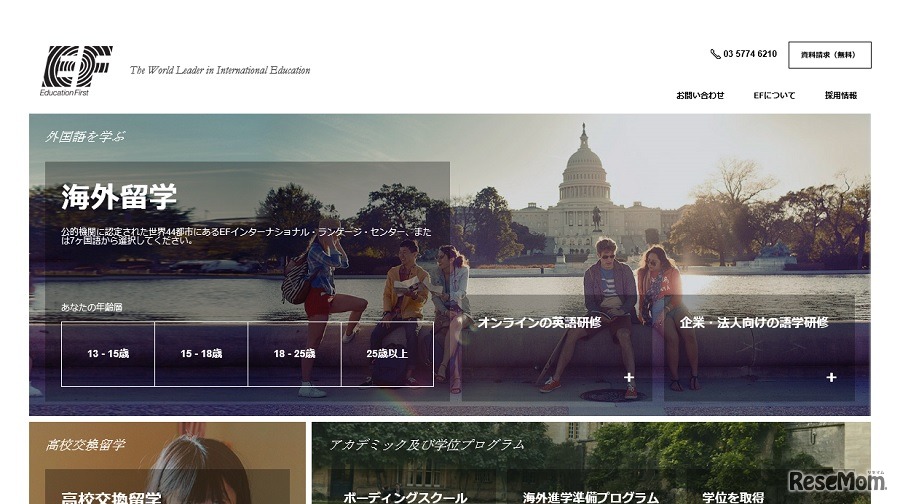Expand the plus icon under 企業・法人向けの語学研修
The image size is (900, 504).
click(831, 377)
